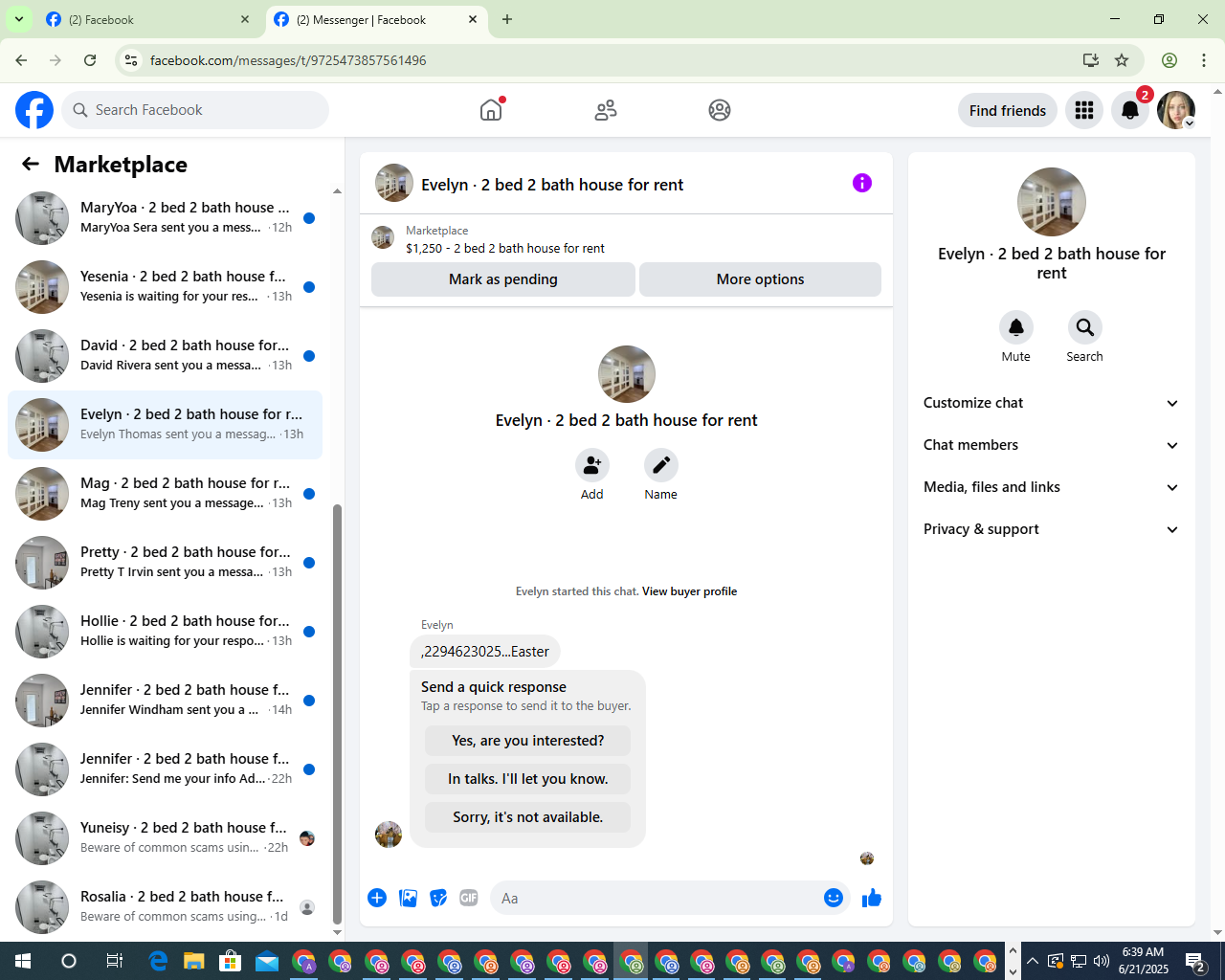The width and height of the screenshot is (1225, 980).
Task: Open Windows Action Center notifications
Action: click(x=1195, y=961)
